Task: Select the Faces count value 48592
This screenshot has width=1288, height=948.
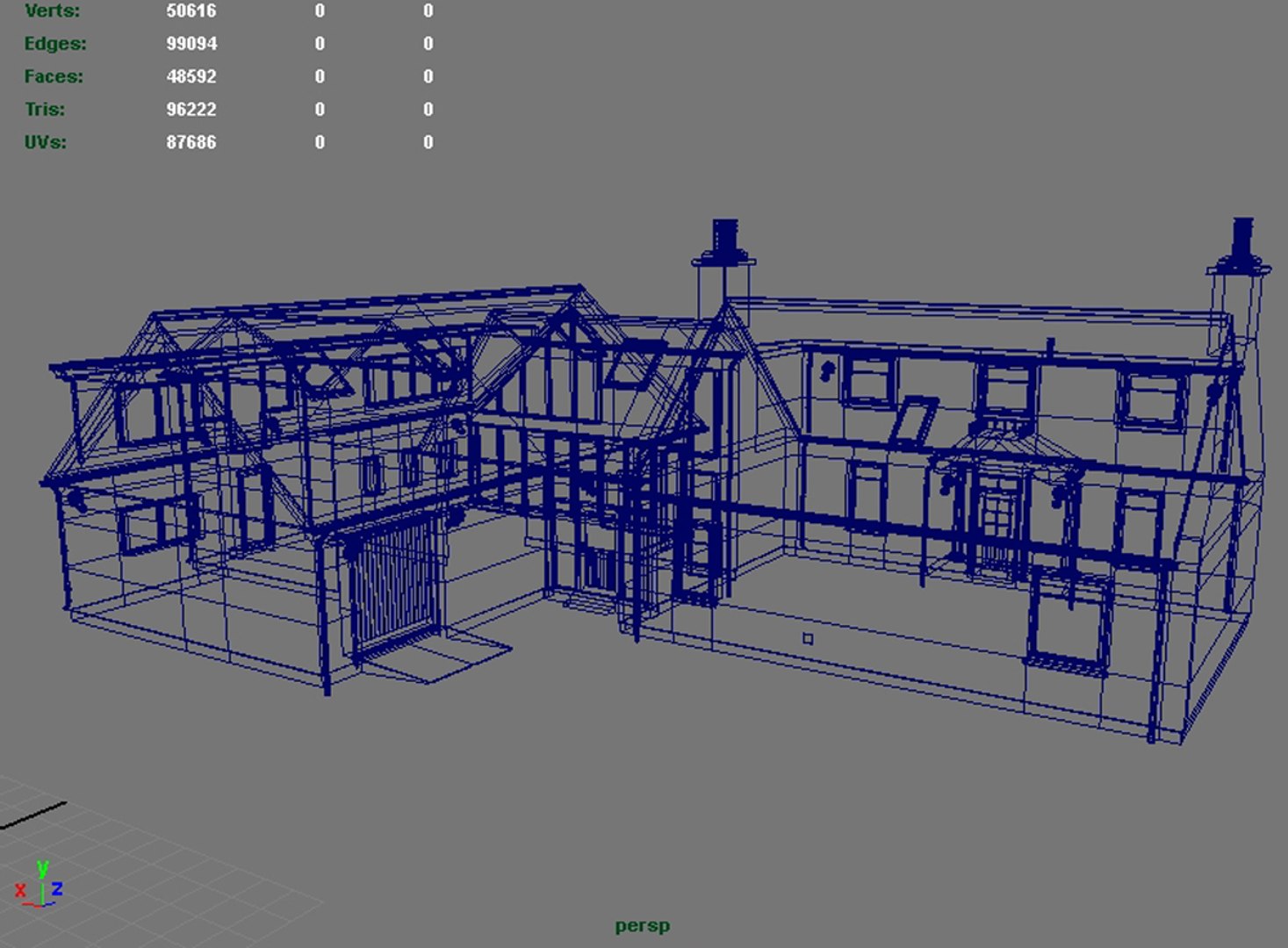Action: click(x=191, y=76)
